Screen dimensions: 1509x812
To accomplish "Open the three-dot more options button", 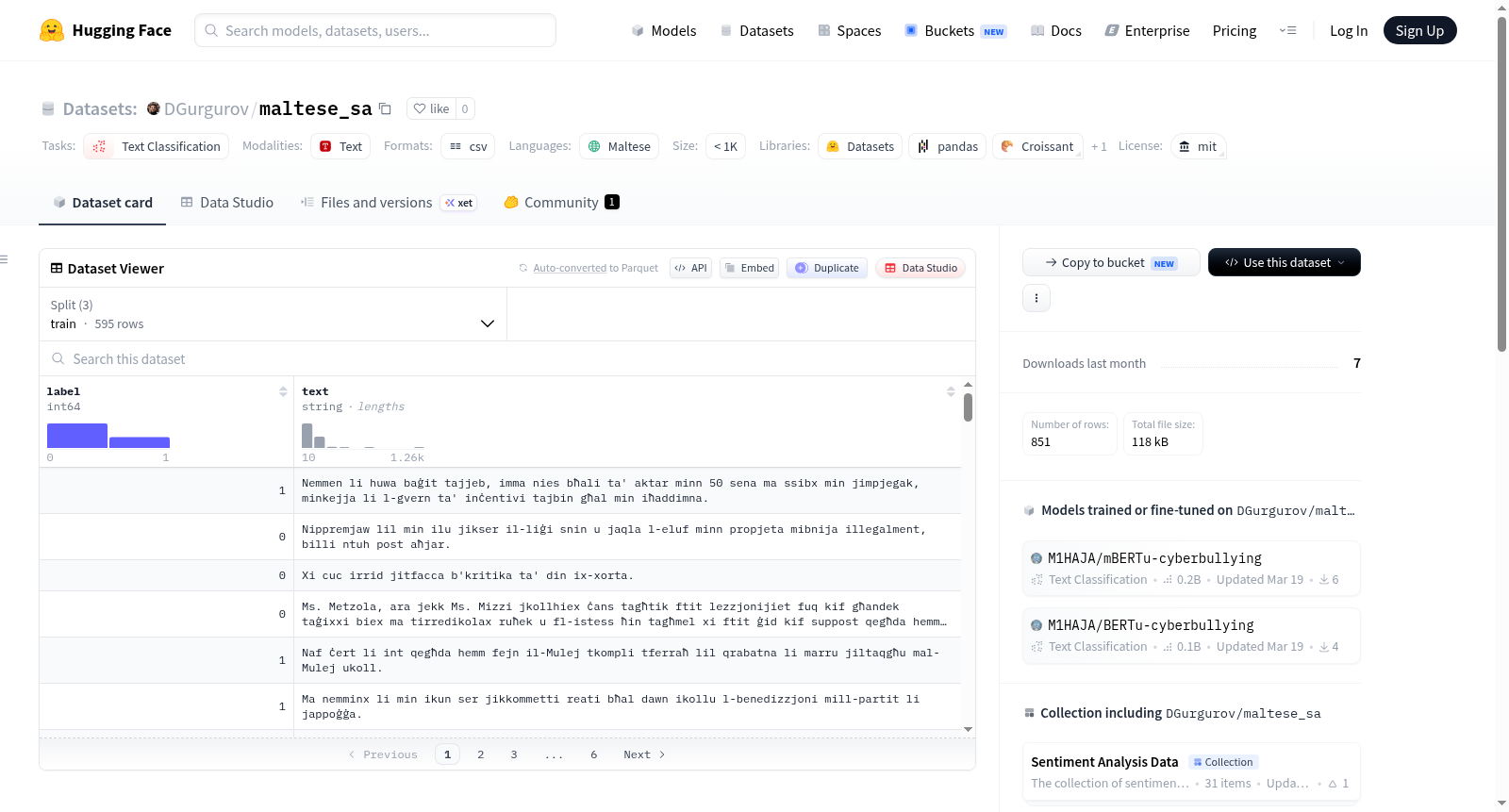I will click(x=1036, y=298).
